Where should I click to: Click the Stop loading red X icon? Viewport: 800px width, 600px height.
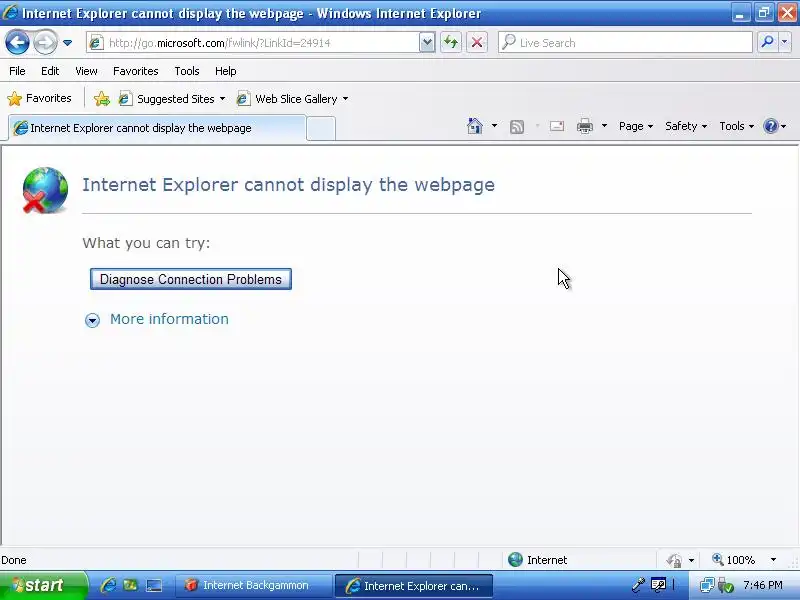477,42
